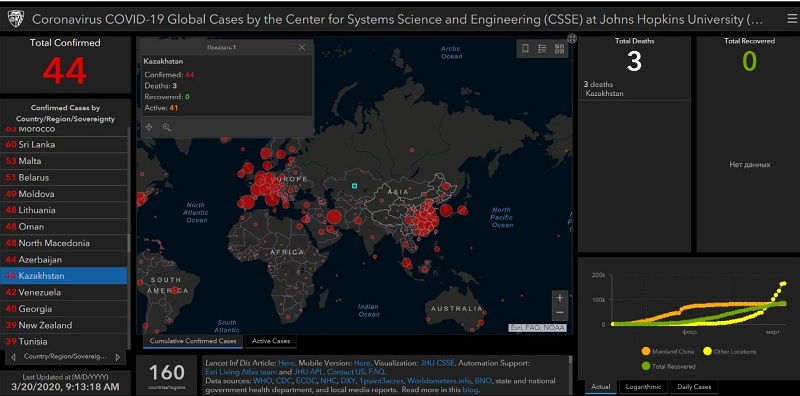This screenshot has height=396, width=800.
Task: Open the JHU CSSE visualization link
Action: point(438,363)
